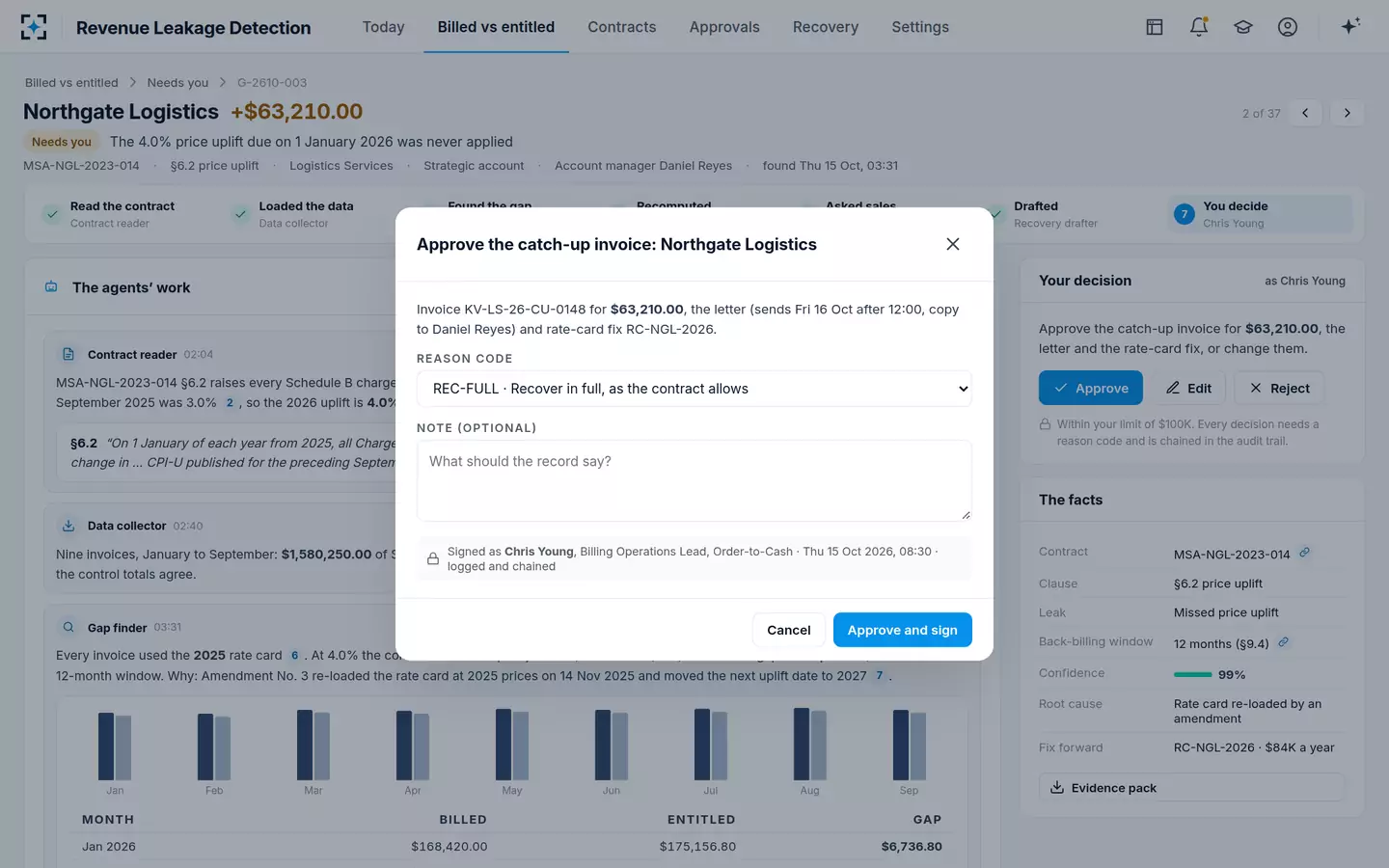Open the Reason code dropdown
The height and width of the screenshot is (868, 1389).
(x=694, y=389)
